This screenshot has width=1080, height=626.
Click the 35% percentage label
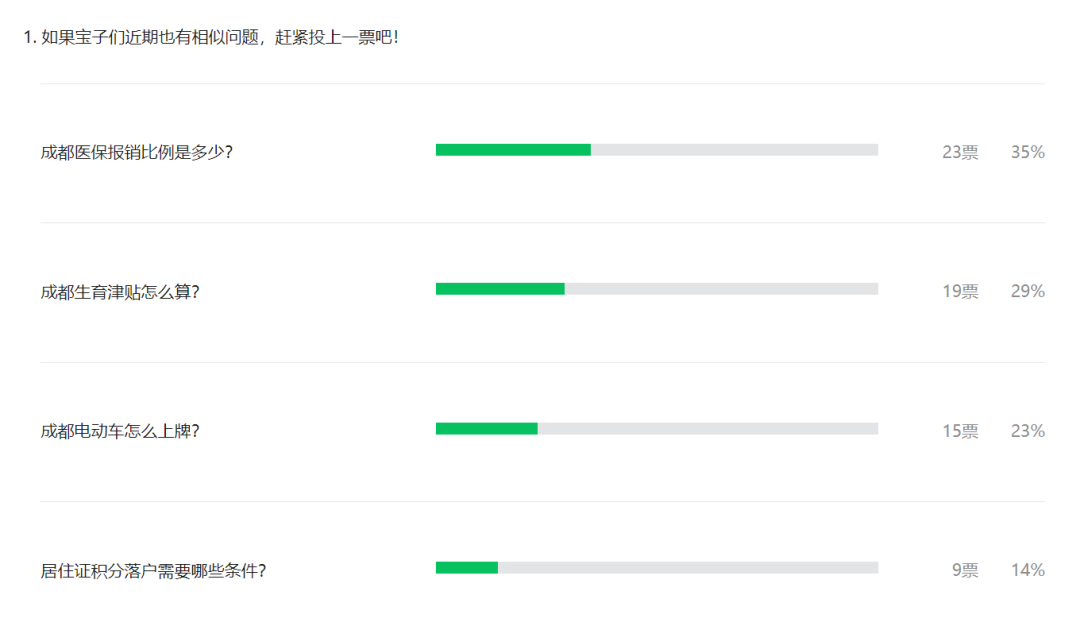[1028, 152]
